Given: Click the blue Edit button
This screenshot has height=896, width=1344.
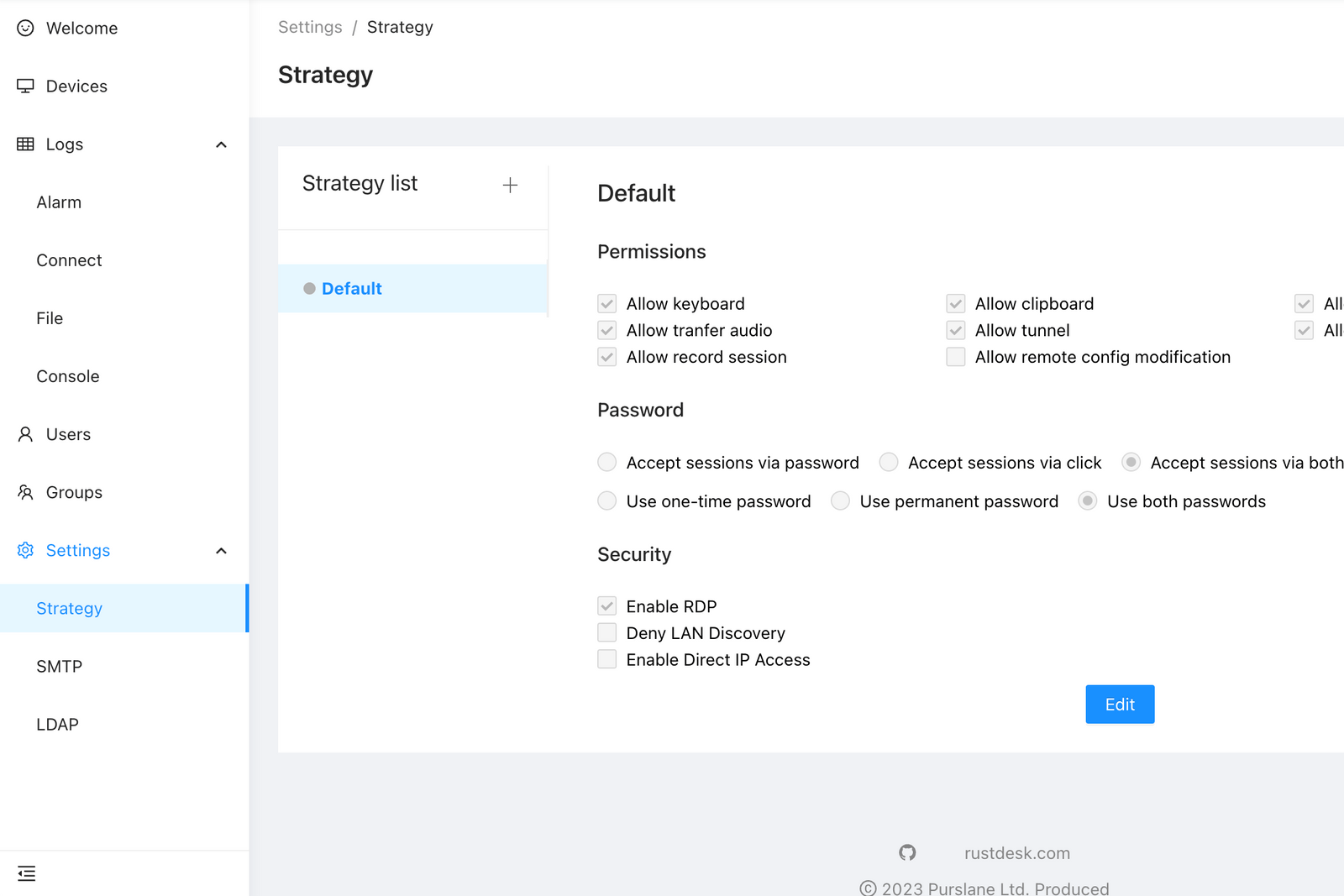Looking at the screenshot, I should (1119, 705).
